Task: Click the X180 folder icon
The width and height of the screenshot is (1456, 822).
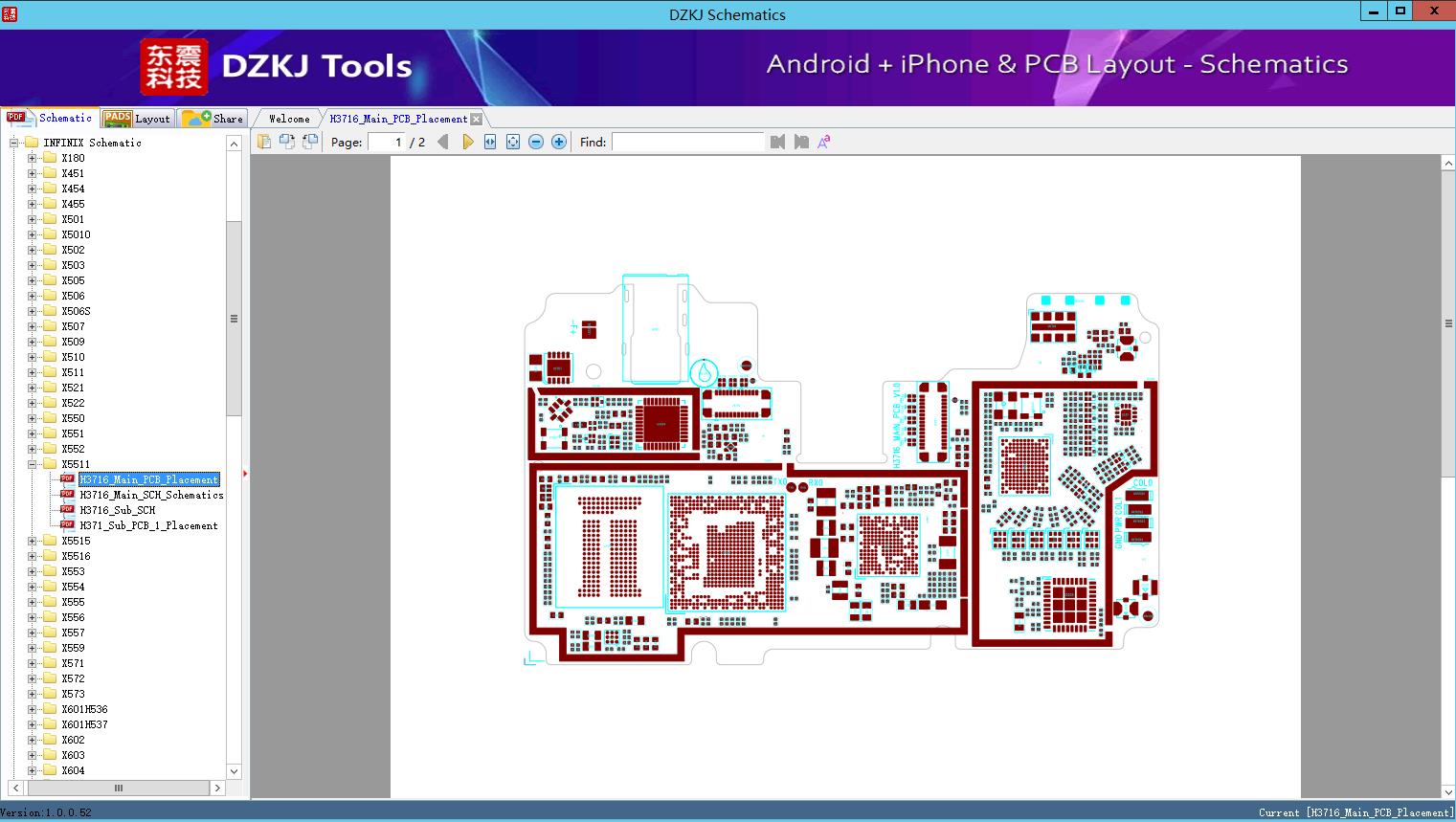Action: 50,158
